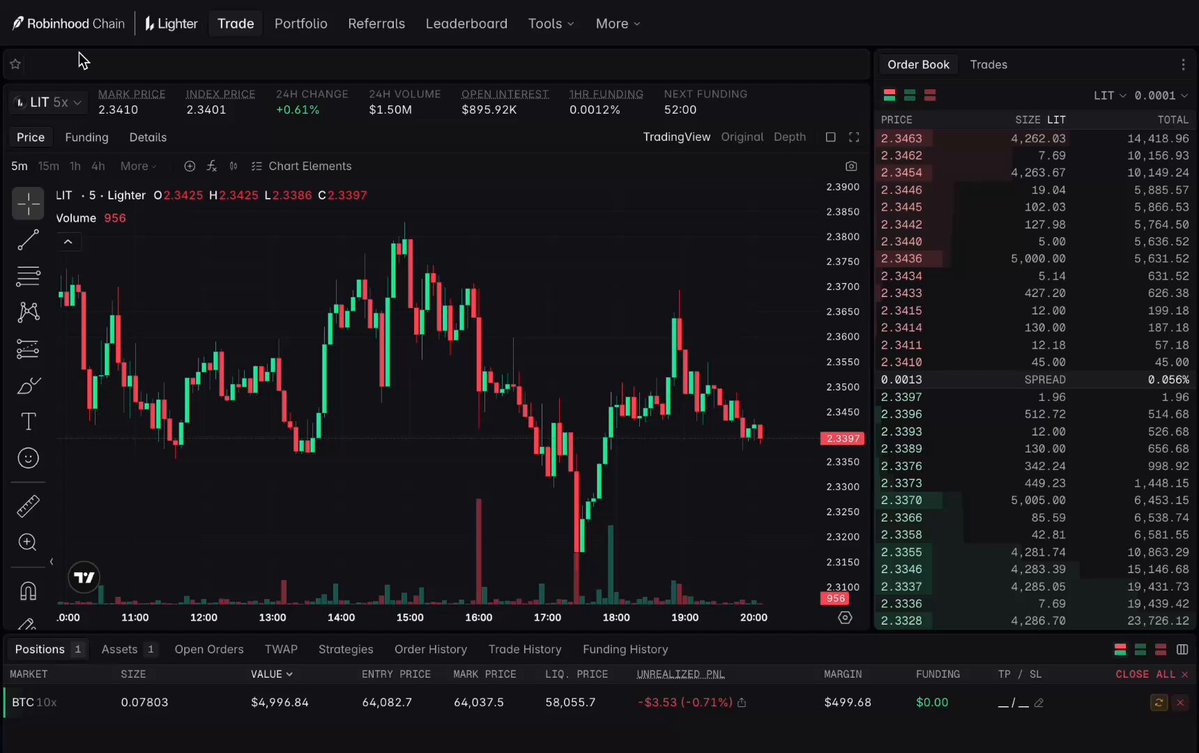Open the More timeframes dropdown

point(138,166)
